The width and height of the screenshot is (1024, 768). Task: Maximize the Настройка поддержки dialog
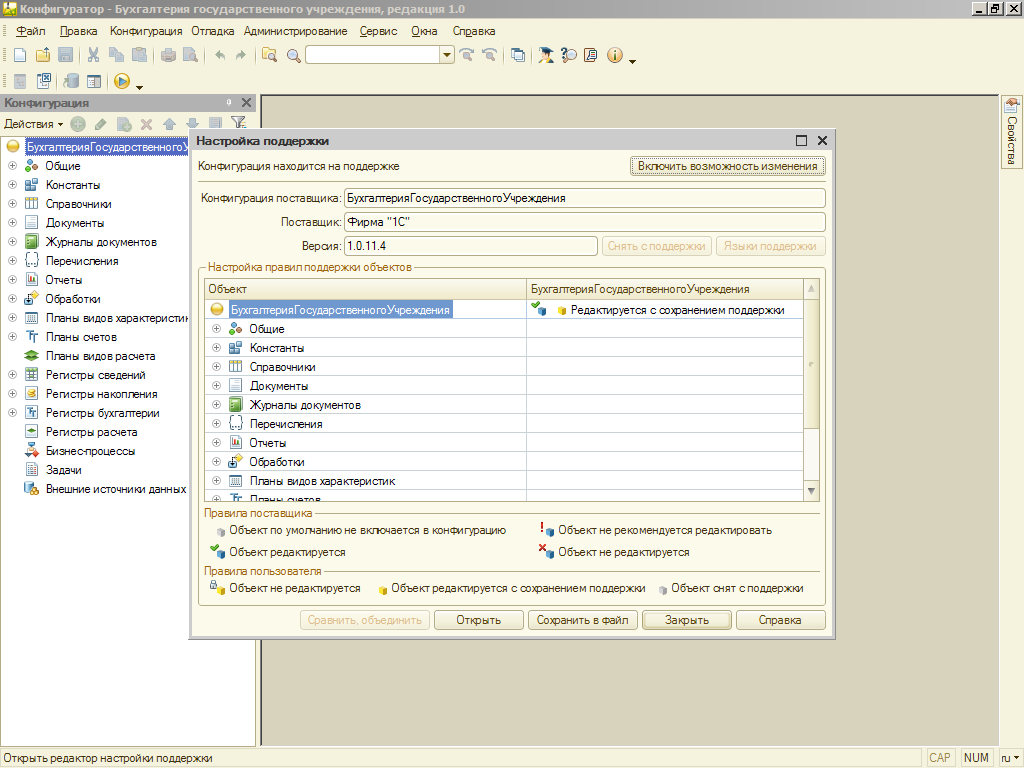[801, 140]
